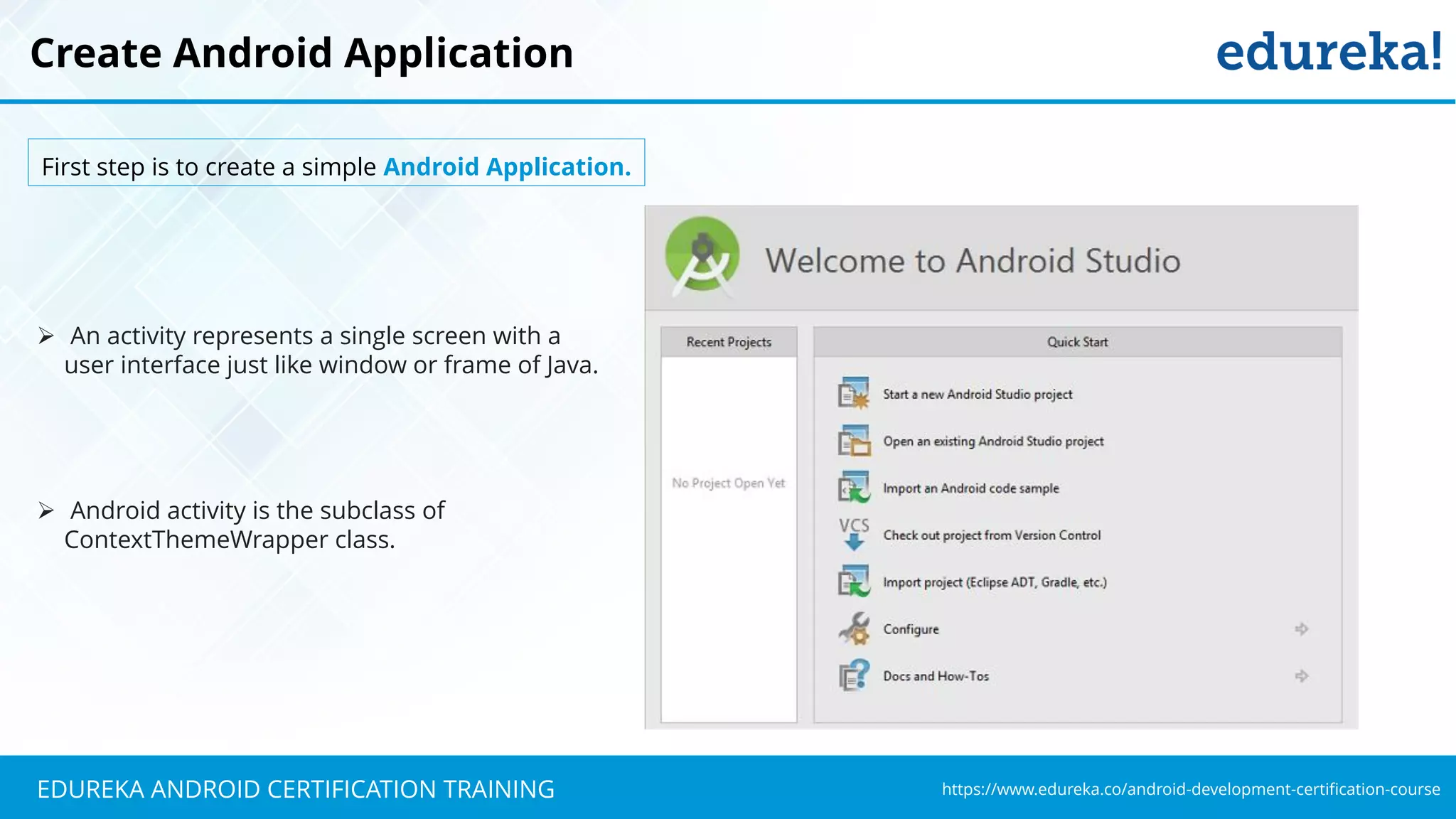
Task: Click 'EDUREKA ANDROID CERTIFICATION TRAINING' footer text
Action: [x=296, y=789]
